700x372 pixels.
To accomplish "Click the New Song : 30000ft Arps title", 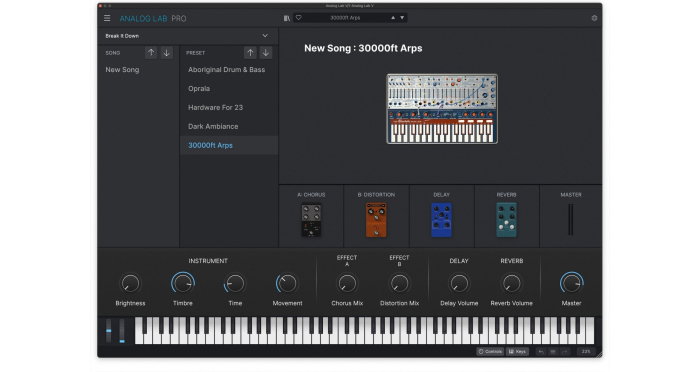I will [x=363, y=48].
